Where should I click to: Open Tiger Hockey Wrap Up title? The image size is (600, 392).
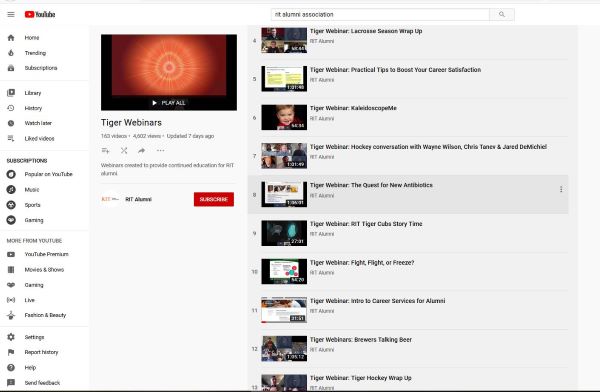coord(360,378)
